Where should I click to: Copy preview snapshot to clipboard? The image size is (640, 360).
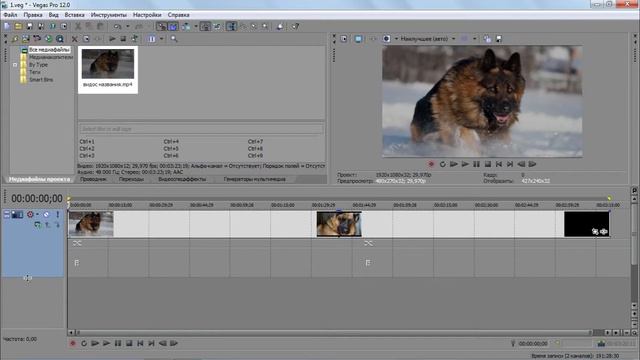click(x=487, y=39)
